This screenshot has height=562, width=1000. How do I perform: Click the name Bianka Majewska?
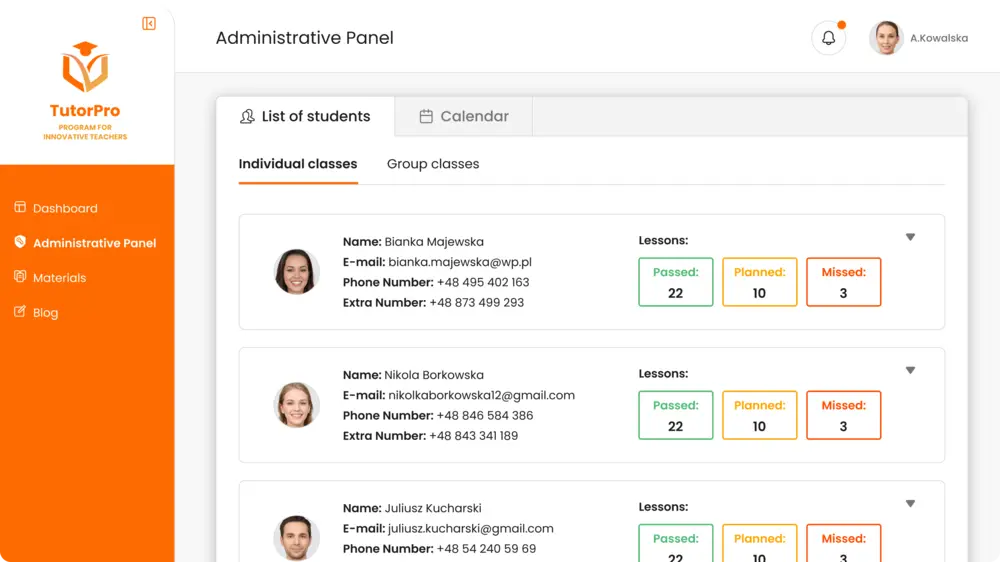434,242
